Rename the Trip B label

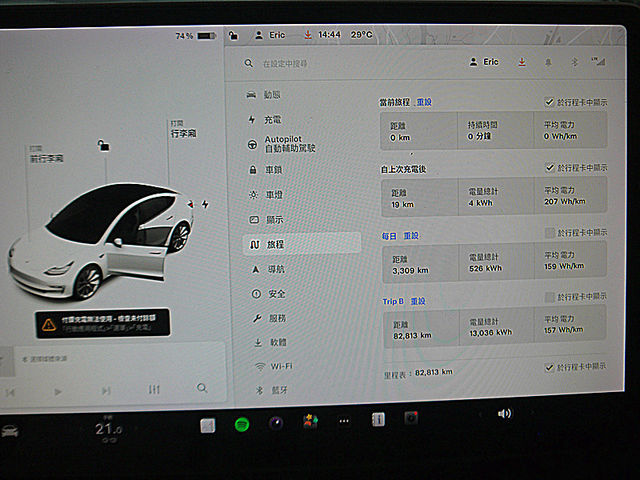(x=393, y=301)
